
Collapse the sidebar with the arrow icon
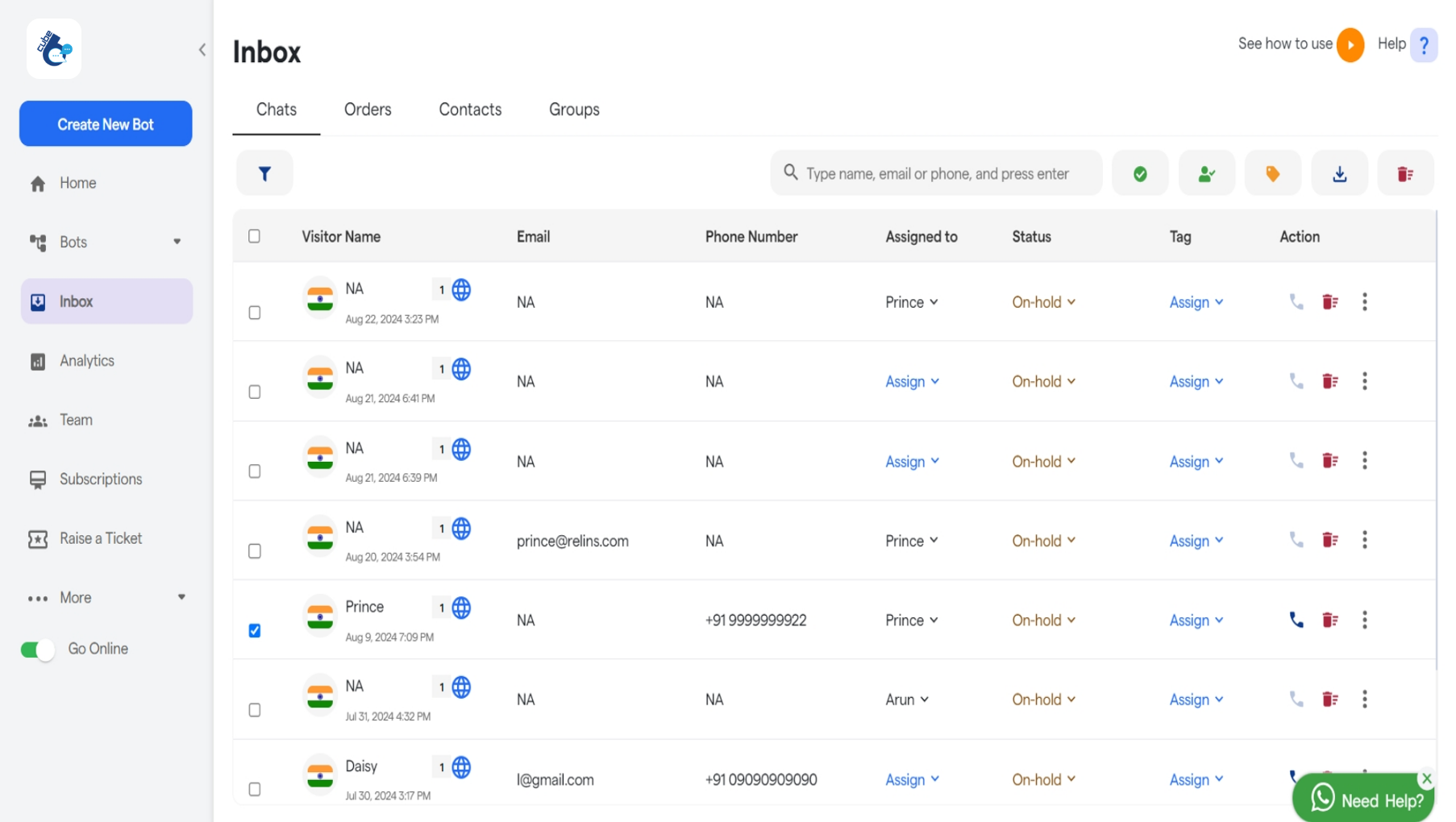(x=202, y=50)
